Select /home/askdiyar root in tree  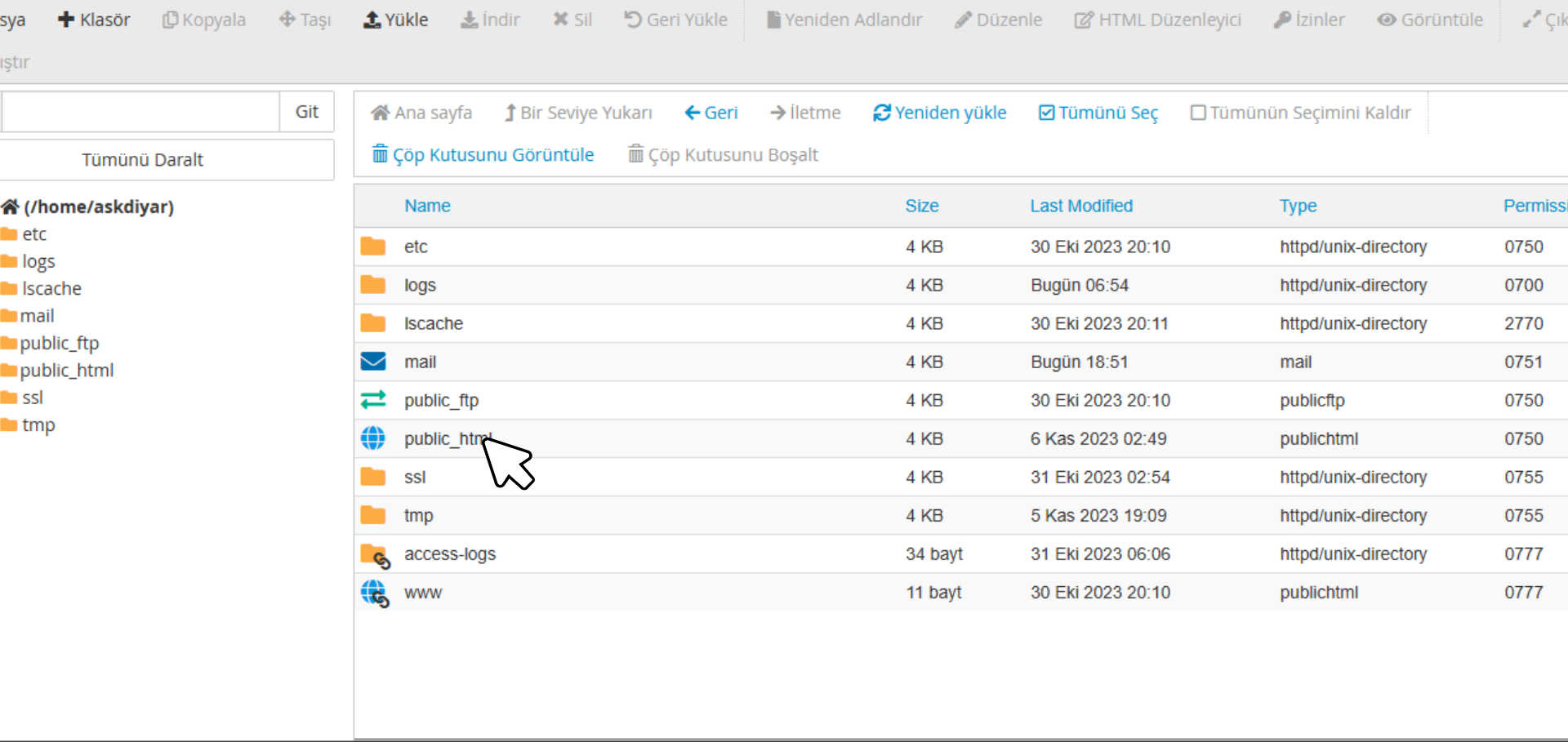[x=88, y=207]
